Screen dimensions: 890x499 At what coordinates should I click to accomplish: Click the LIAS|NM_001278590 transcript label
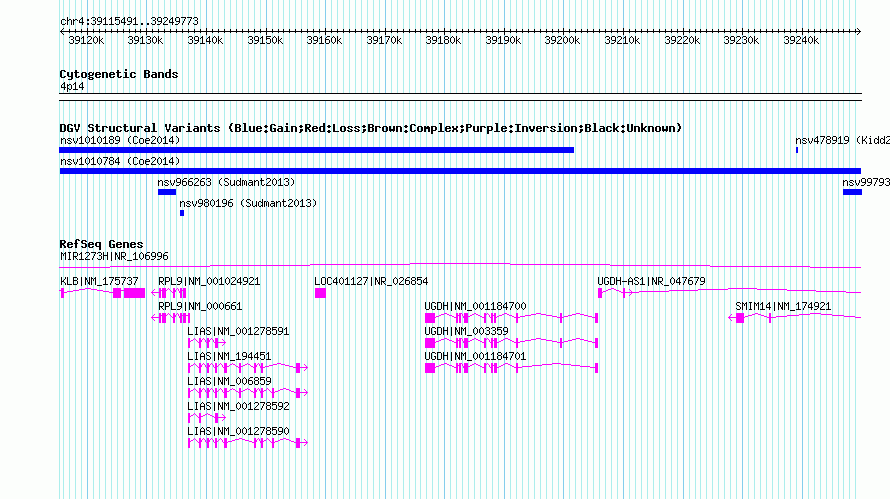[238, 431]
